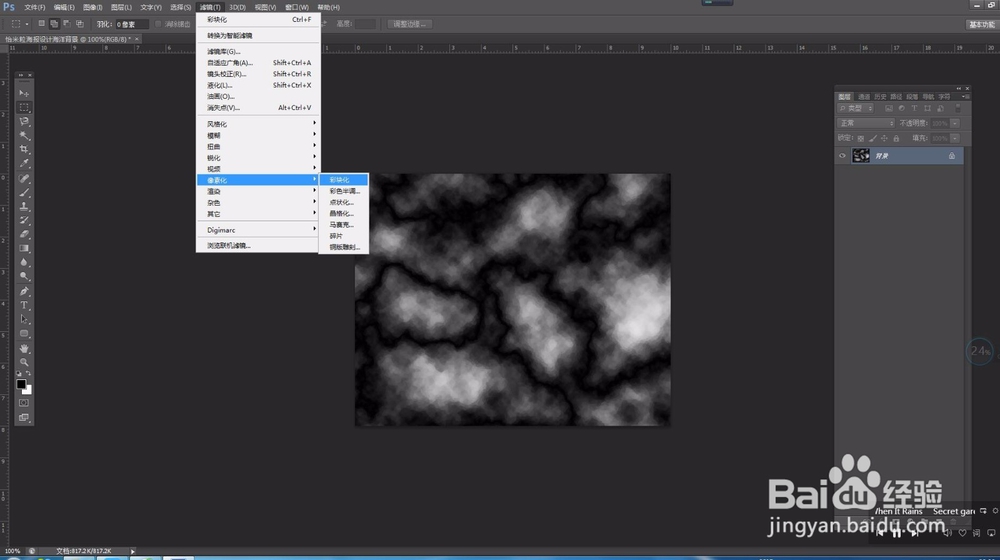The width and height of the screenshot is (1000, 560).
Task: Choose 马赛克 from the pixelate submenu
Action: (343, 225)
